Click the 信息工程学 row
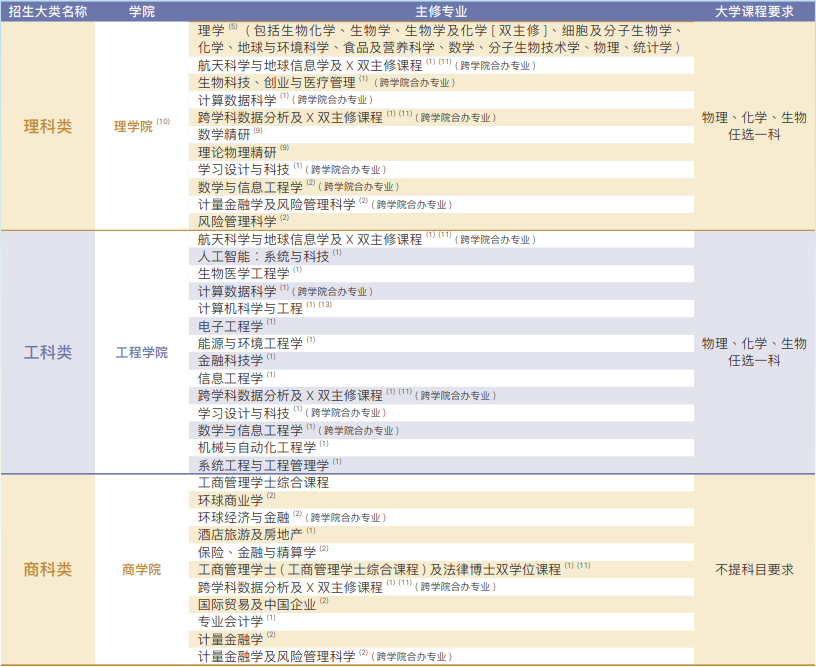The height and width of the screenshot is (667, 816). [441, 378]
